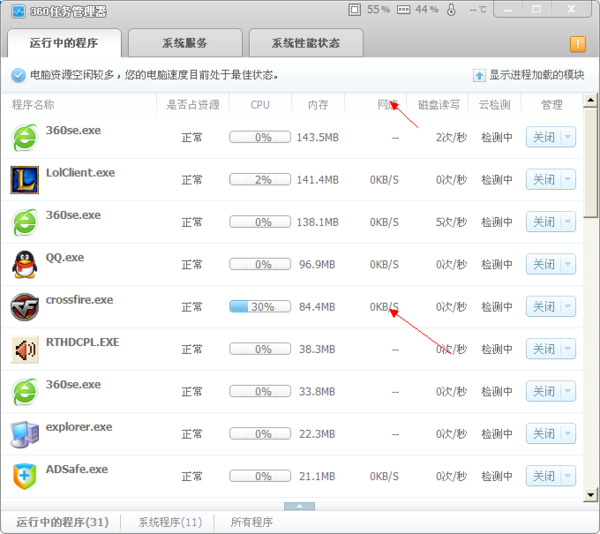Sort processes by 内存 column header
Viewport: 600px width, 534px height.
pyautogui.click(x=318, y=104)
